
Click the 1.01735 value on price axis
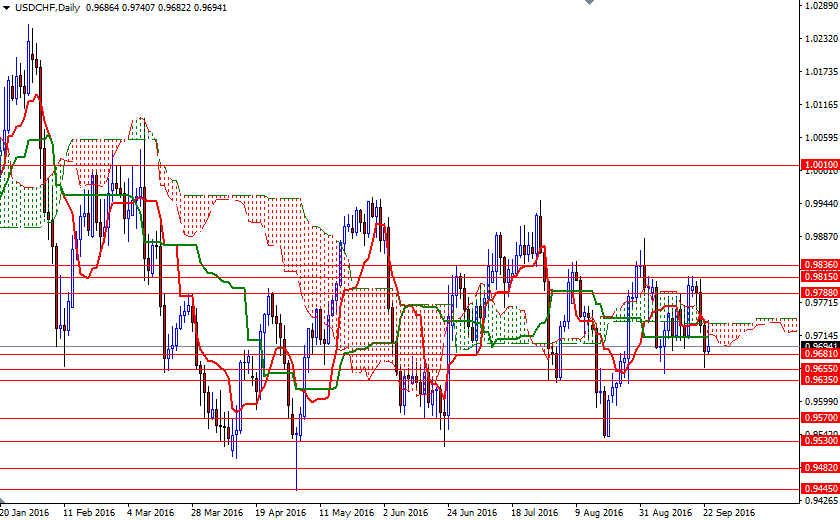click(821, 72)
